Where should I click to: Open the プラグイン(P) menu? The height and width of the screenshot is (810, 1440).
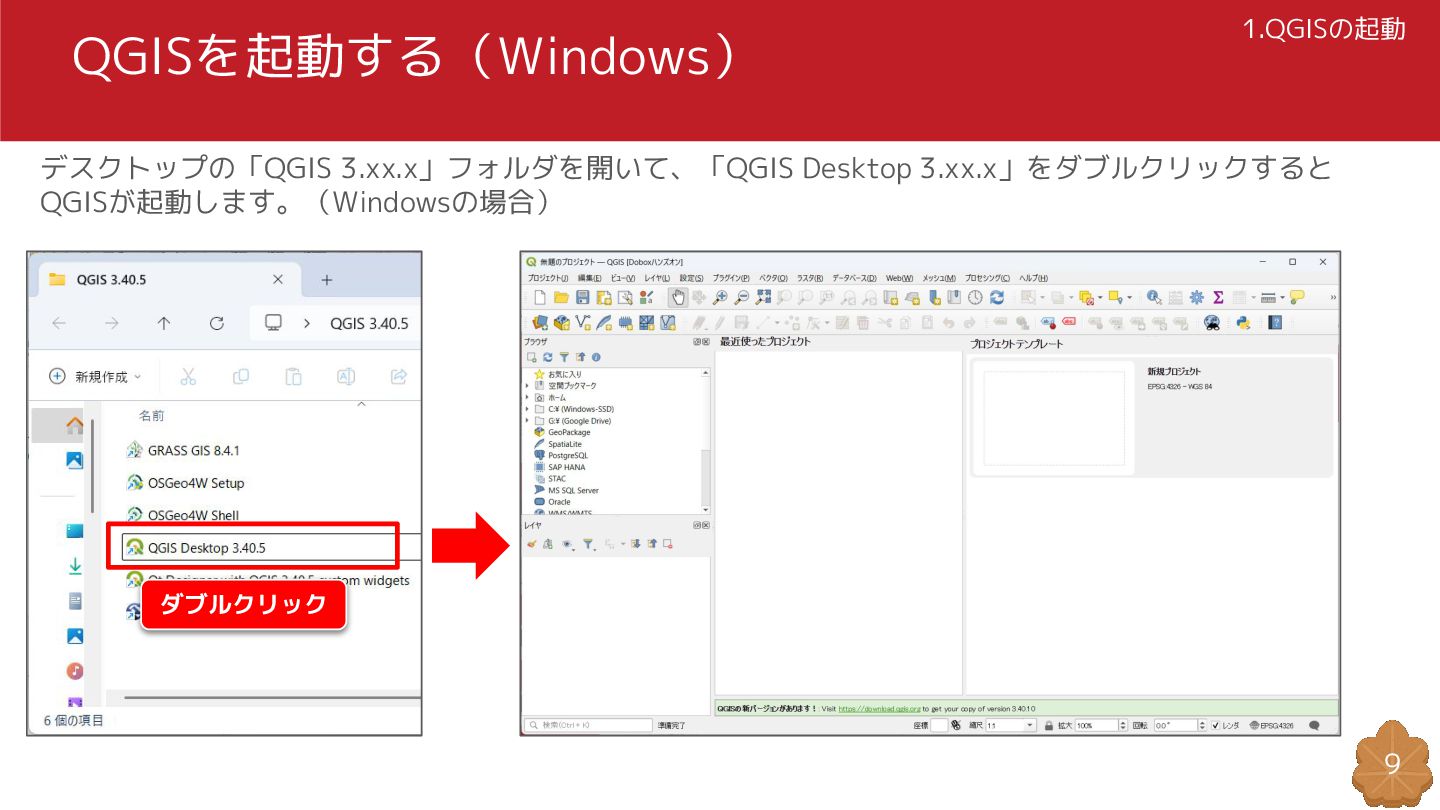(731, 278)
